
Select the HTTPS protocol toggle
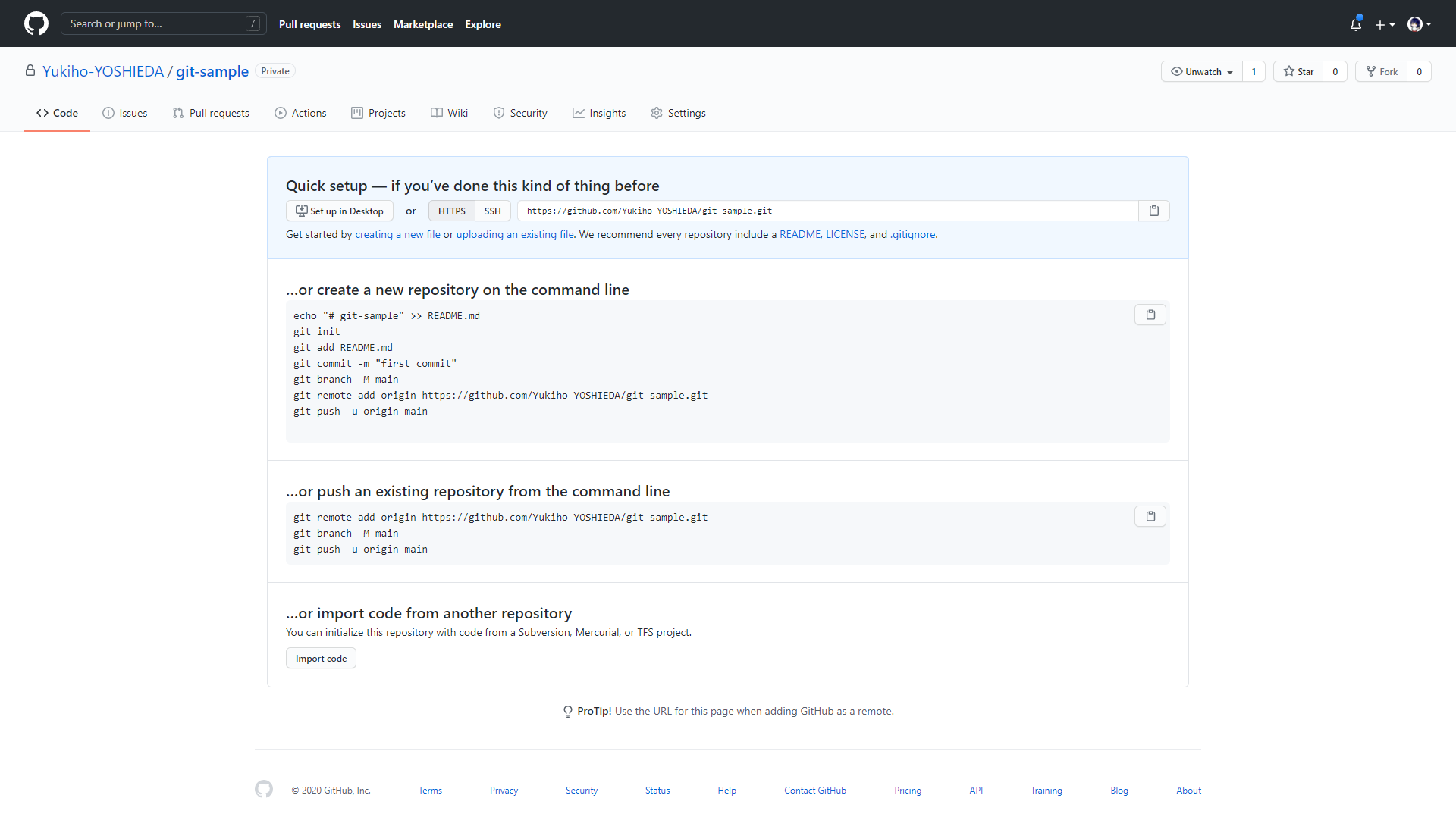(451, 211)
